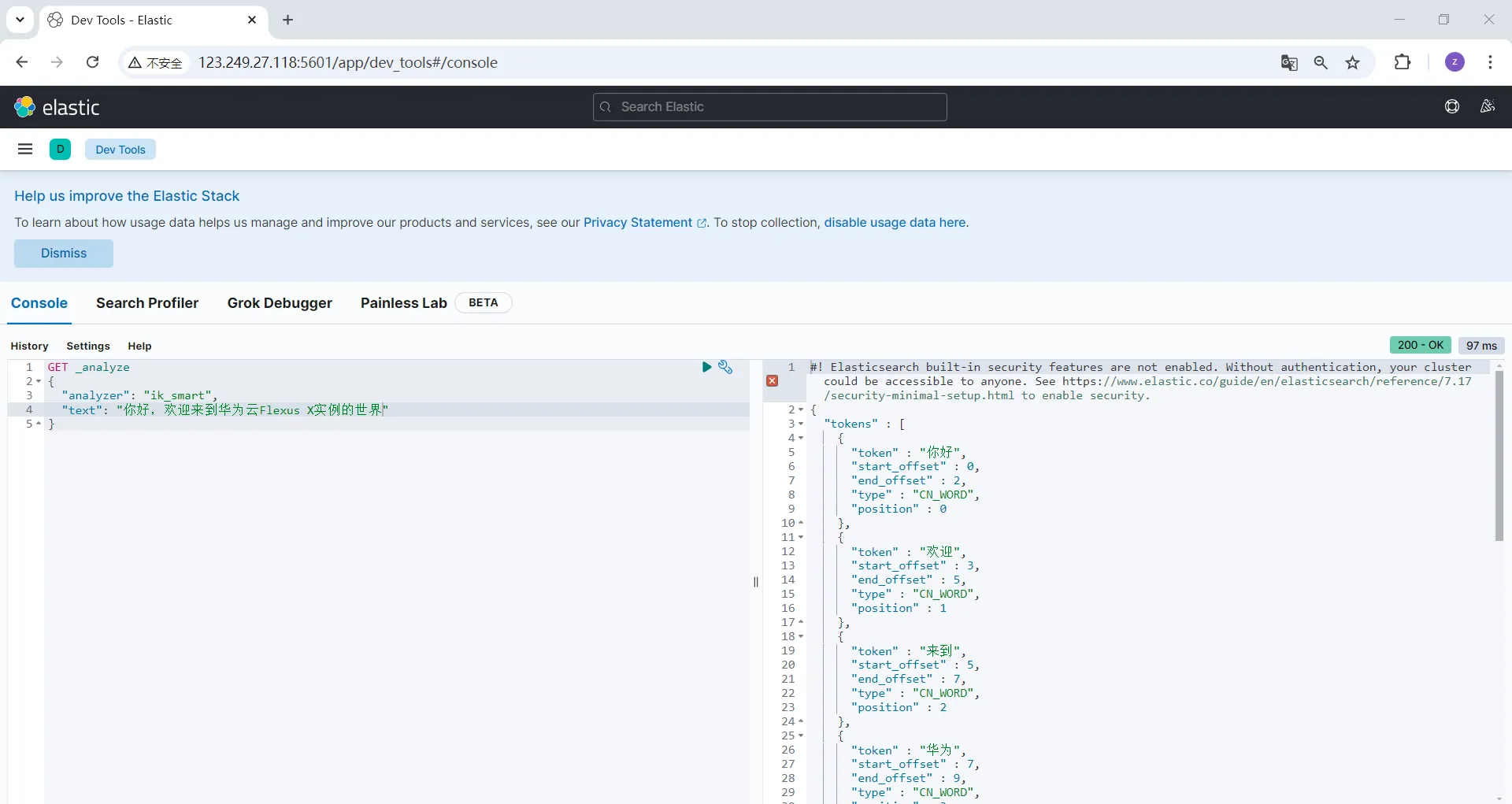1512x804 pixels.
Task: Open the browser extensions puzzle icon
Action: [x=1403, y=62]
